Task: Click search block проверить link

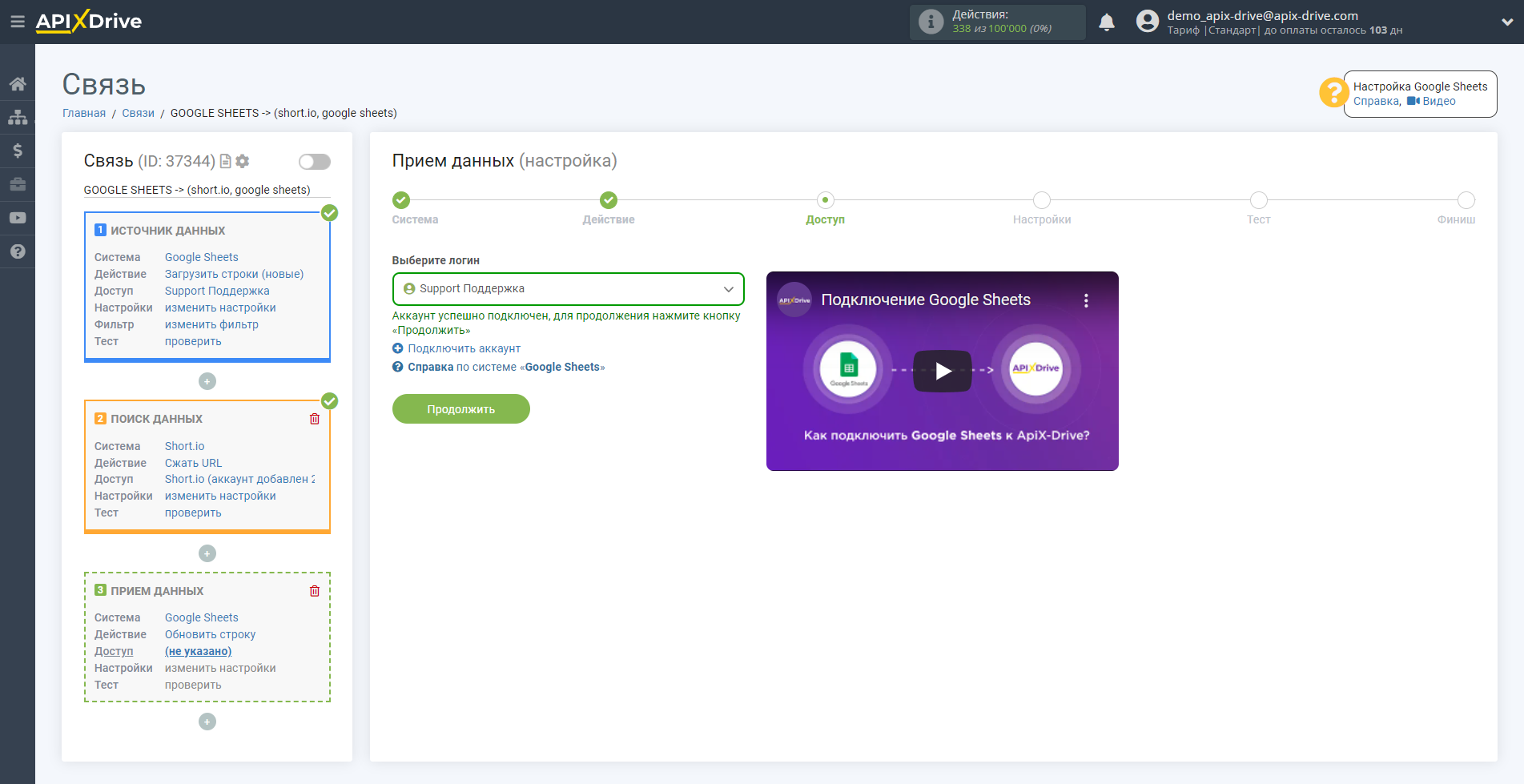Action: point(193,513)
